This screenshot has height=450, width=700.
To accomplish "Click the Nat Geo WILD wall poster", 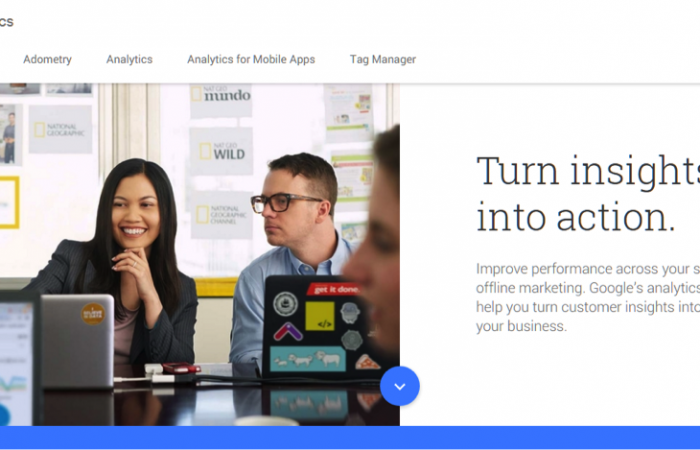I will tap(221, 151).
